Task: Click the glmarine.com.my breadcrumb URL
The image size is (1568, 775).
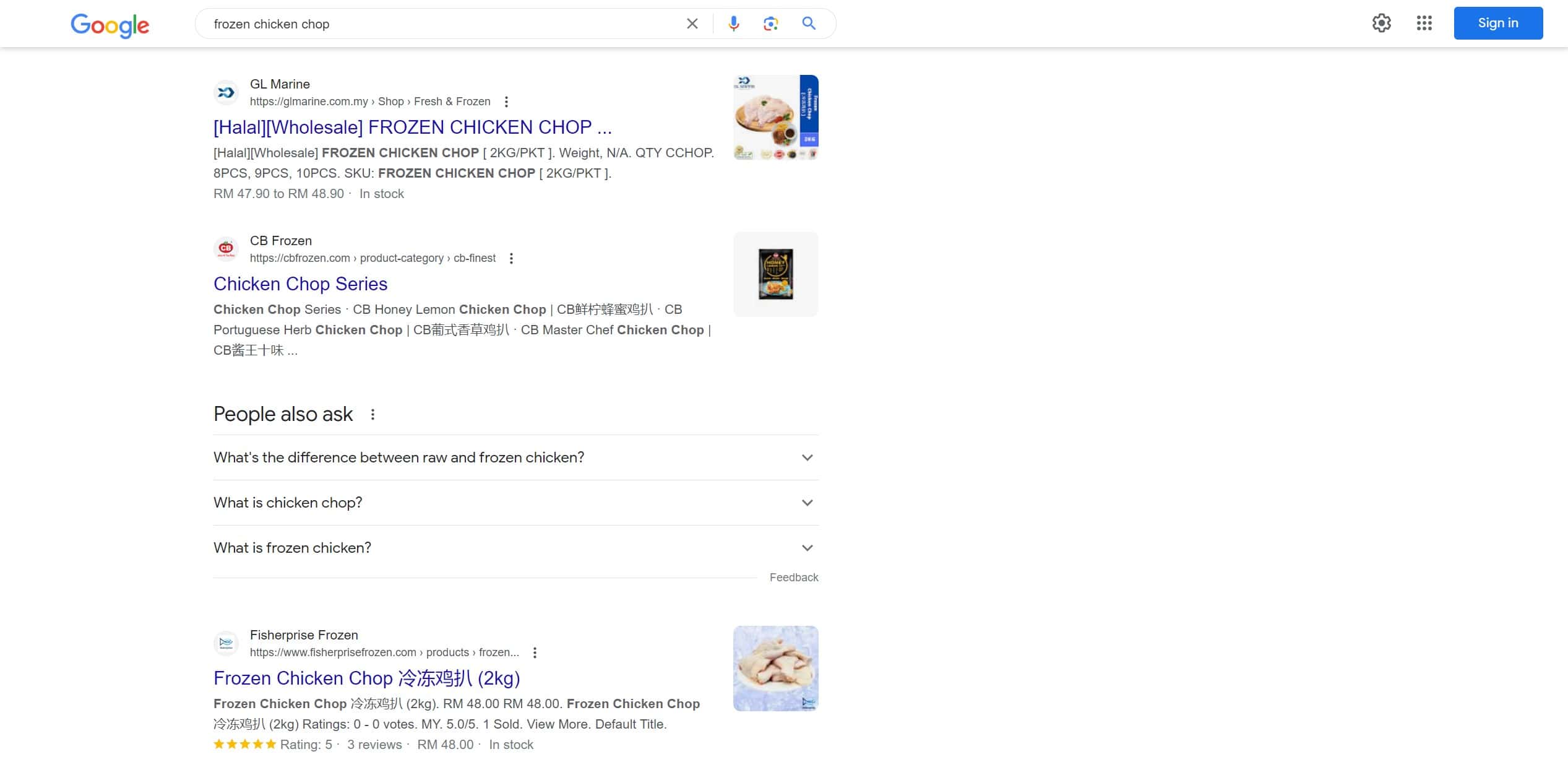Action: pos(370,102)
